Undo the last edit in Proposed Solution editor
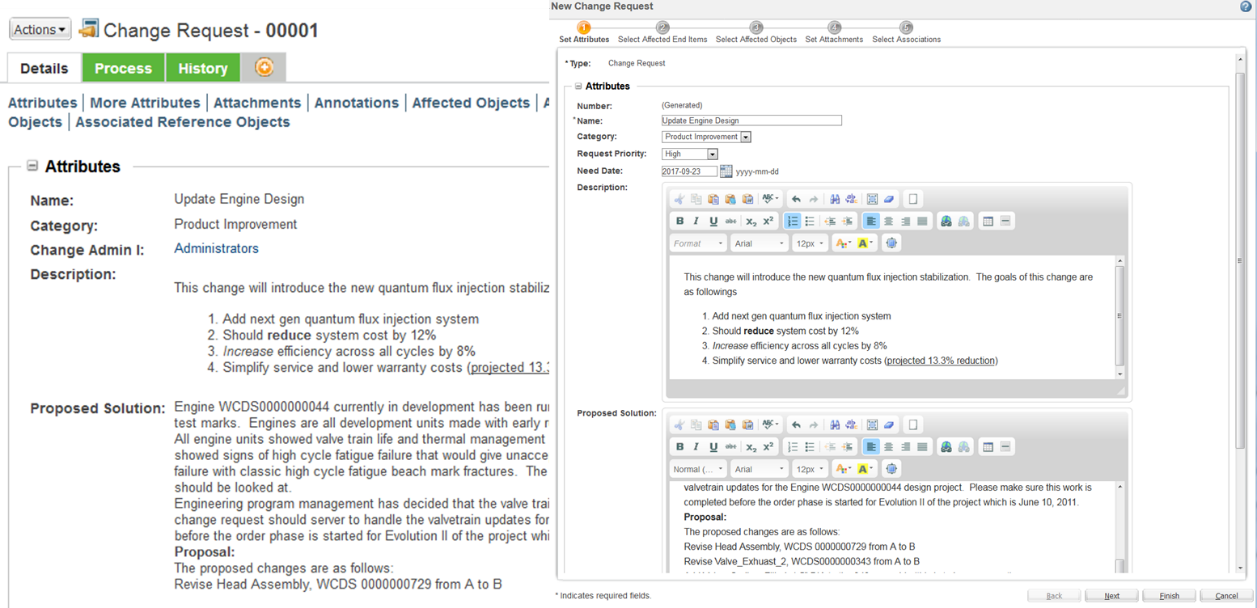 (x=796, y=425)
